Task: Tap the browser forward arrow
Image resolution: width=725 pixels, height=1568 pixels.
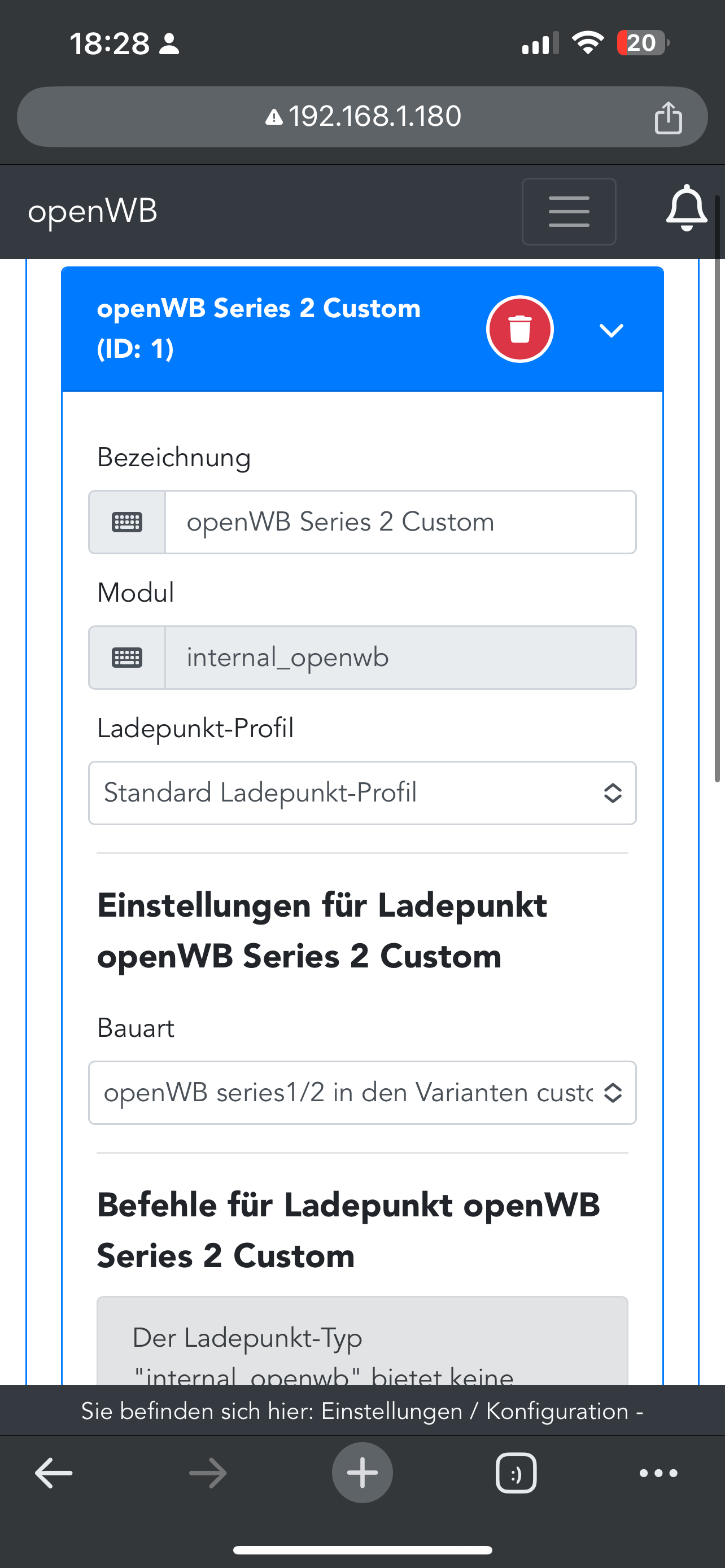Action: click(x=208, y=1473)
